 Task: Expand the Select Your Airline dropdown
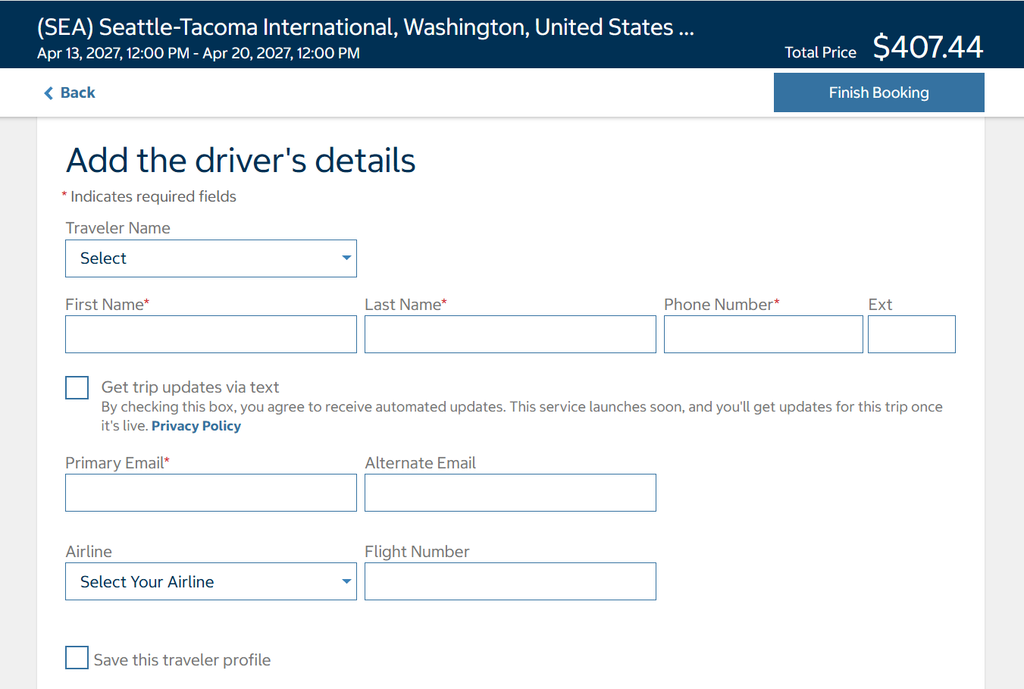pyautogui.click(x=211, y=581)
